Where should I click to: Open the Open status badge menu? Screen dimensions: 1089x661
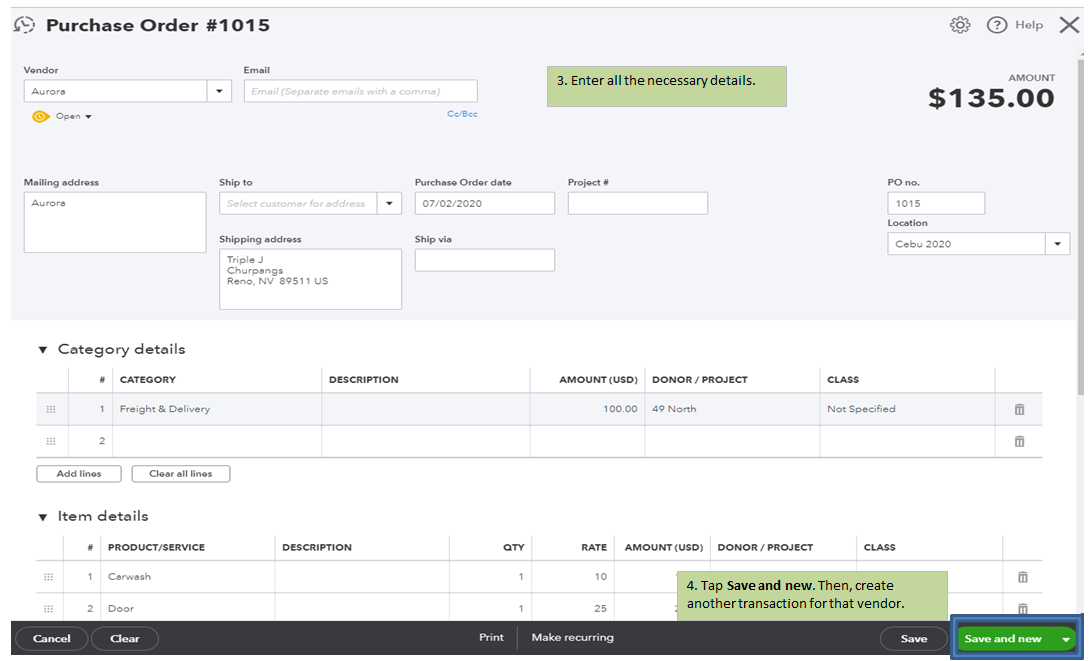(61, 115)
